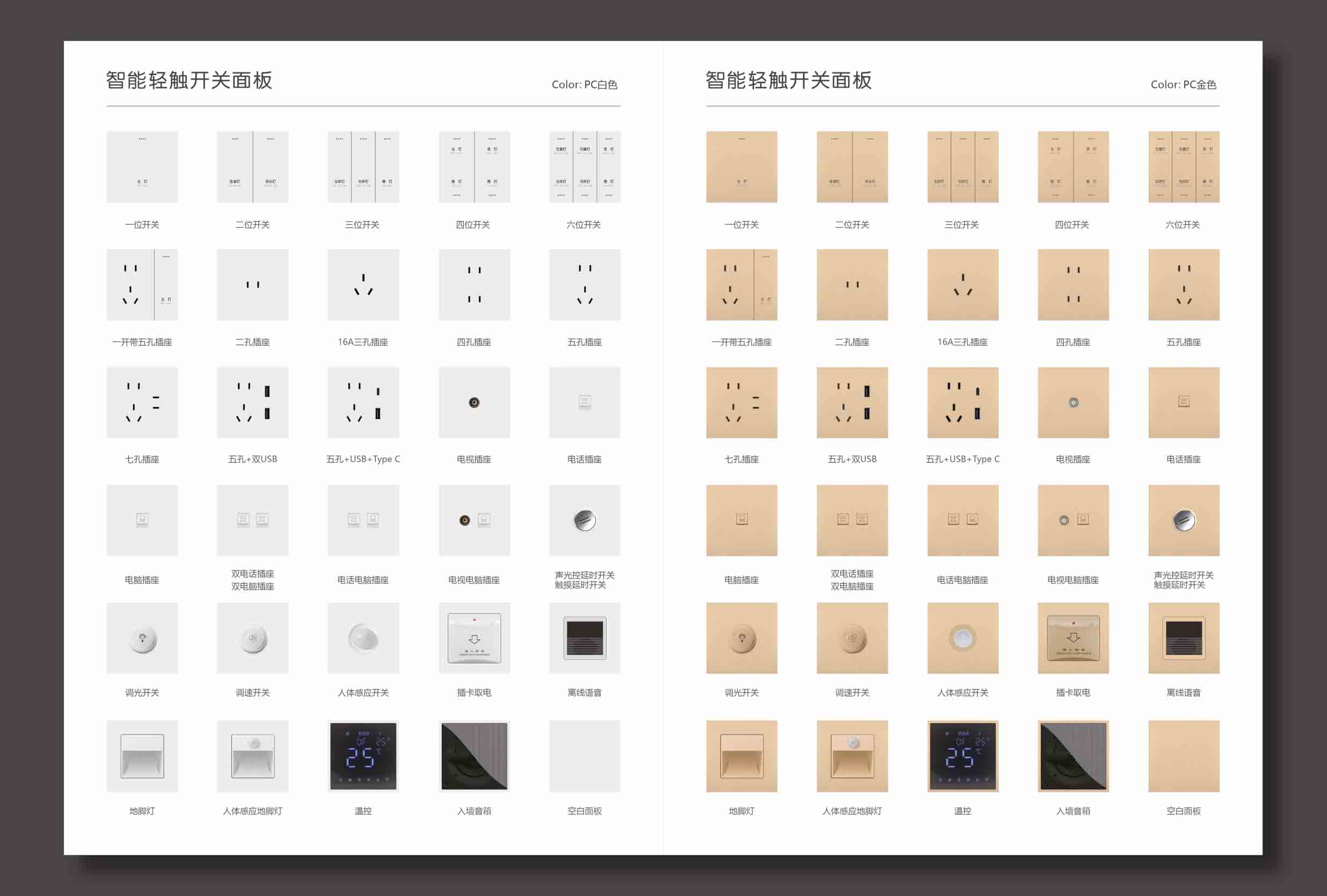This screenshot has width=1327, height=896.
Task: Click the Color: PC金色 label
Action: coord(1183,84)
